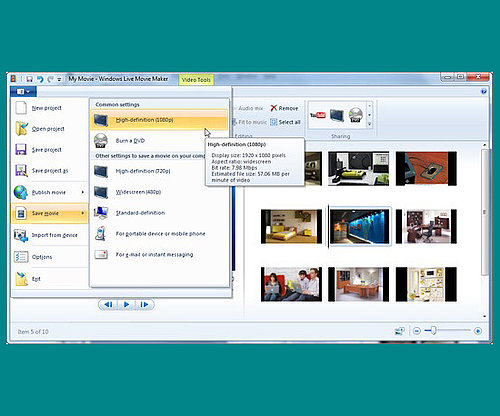
Task: Click the YouTube sharing icon
Action: (318, 115)
